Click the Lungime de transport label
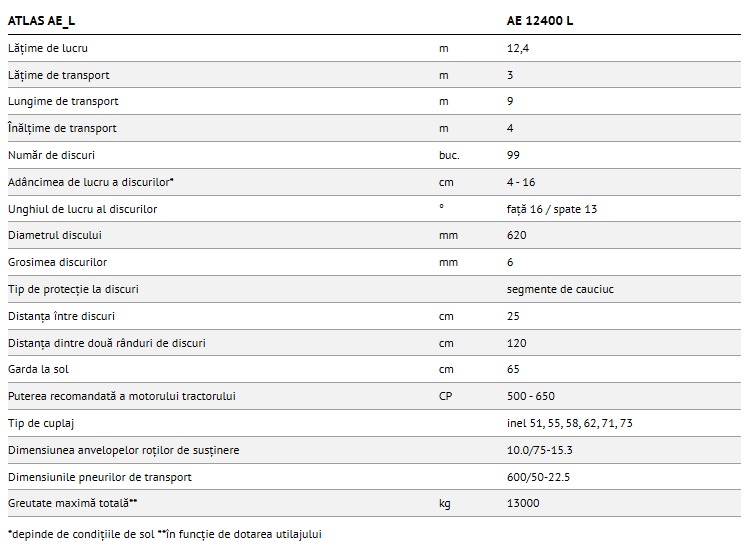The image size is (755, 551). pyautogui.click(x=62, y=101)
